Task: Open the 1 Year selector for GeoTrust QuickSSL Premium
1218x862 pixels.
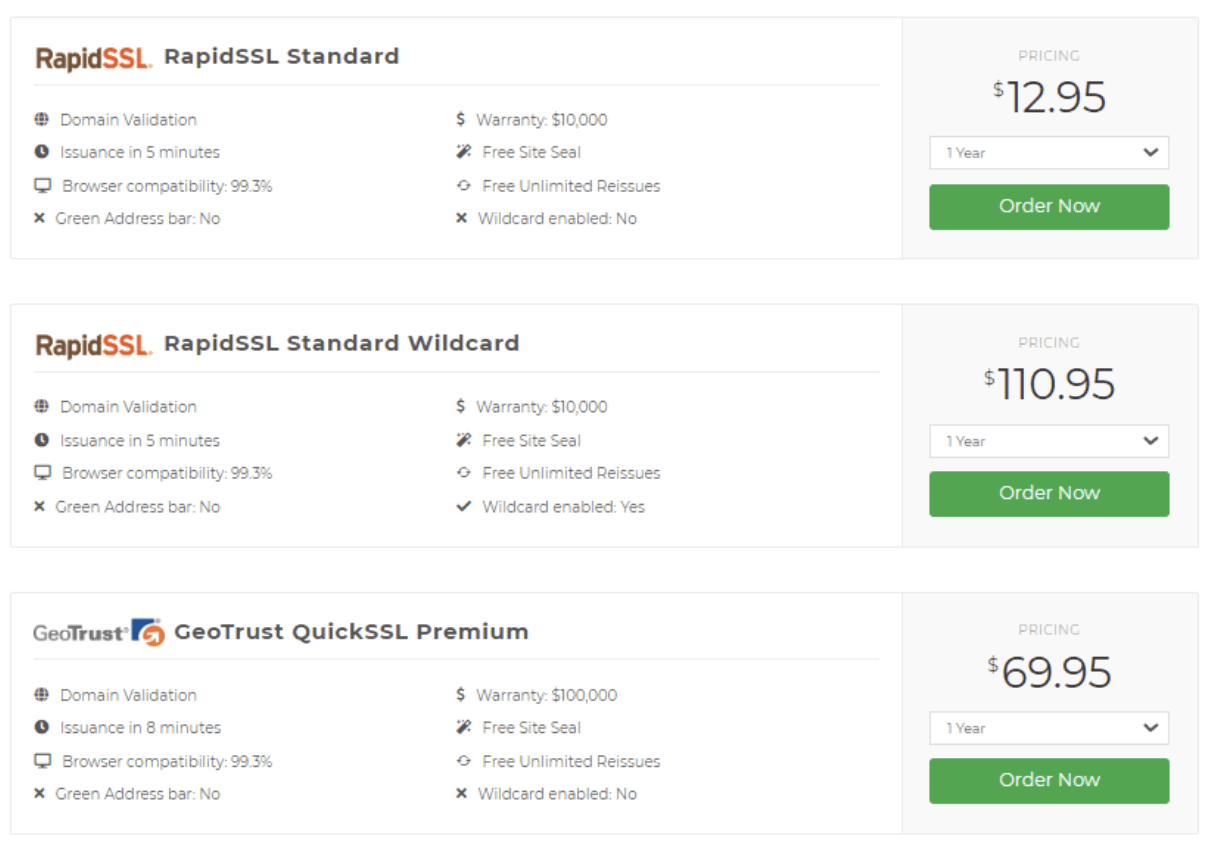Action: [1048, 728]
